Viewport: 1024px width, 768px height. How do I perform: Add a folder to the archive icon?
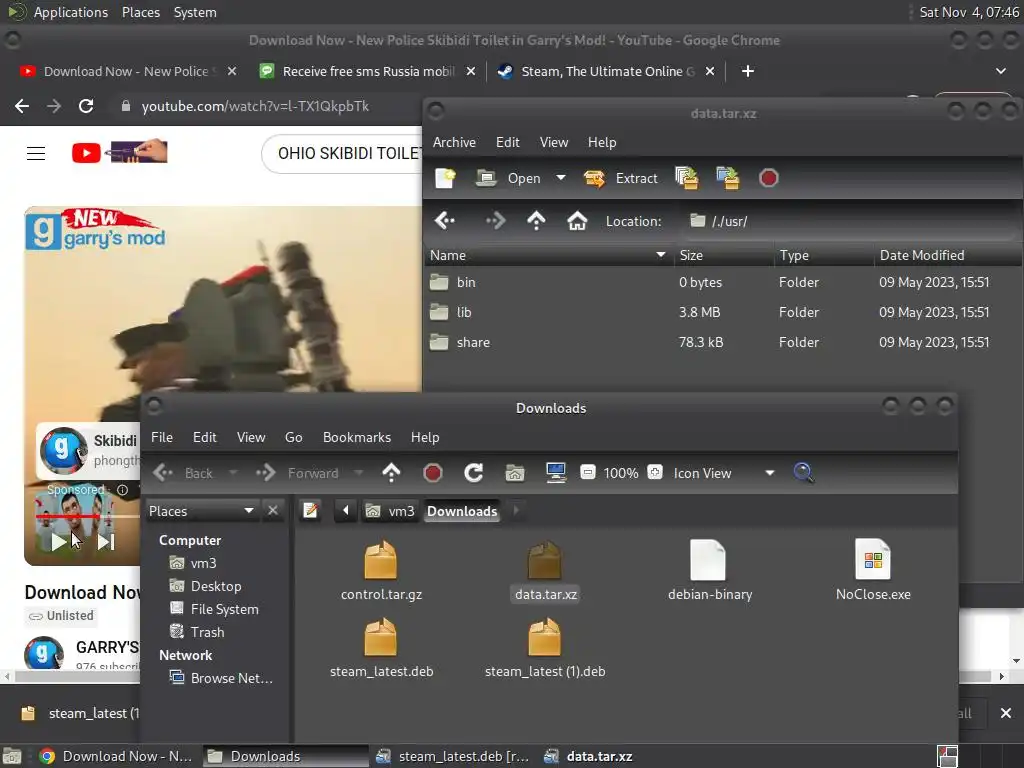[728, 178]
